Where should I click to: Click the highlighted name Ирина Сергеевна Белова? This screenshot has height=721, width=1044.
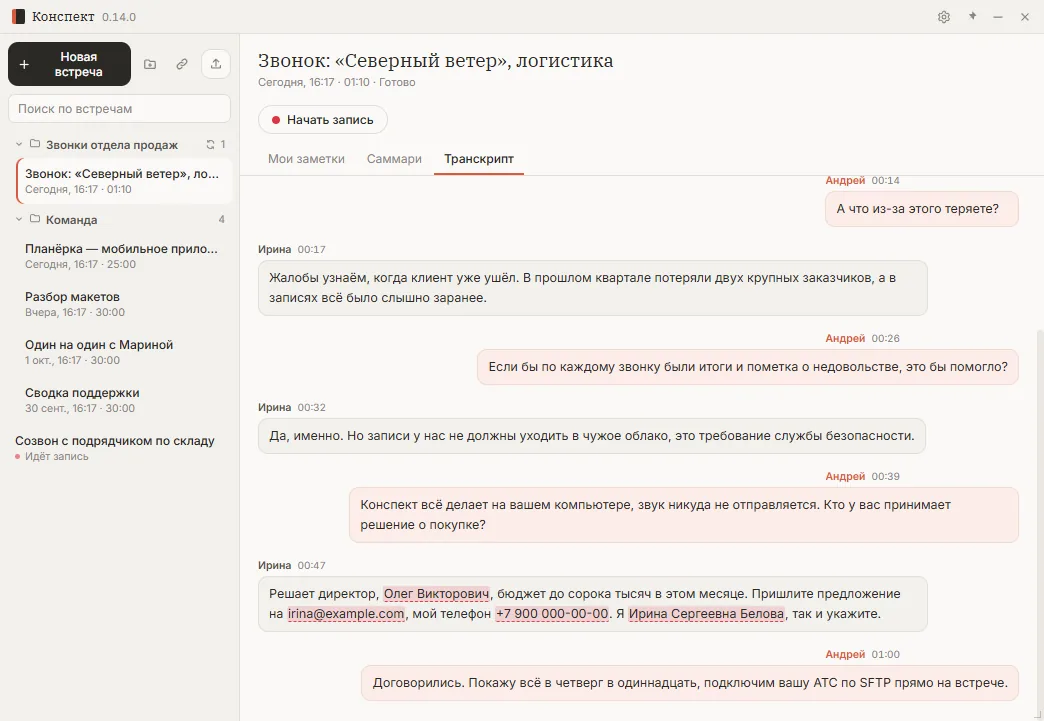point(706,614)
